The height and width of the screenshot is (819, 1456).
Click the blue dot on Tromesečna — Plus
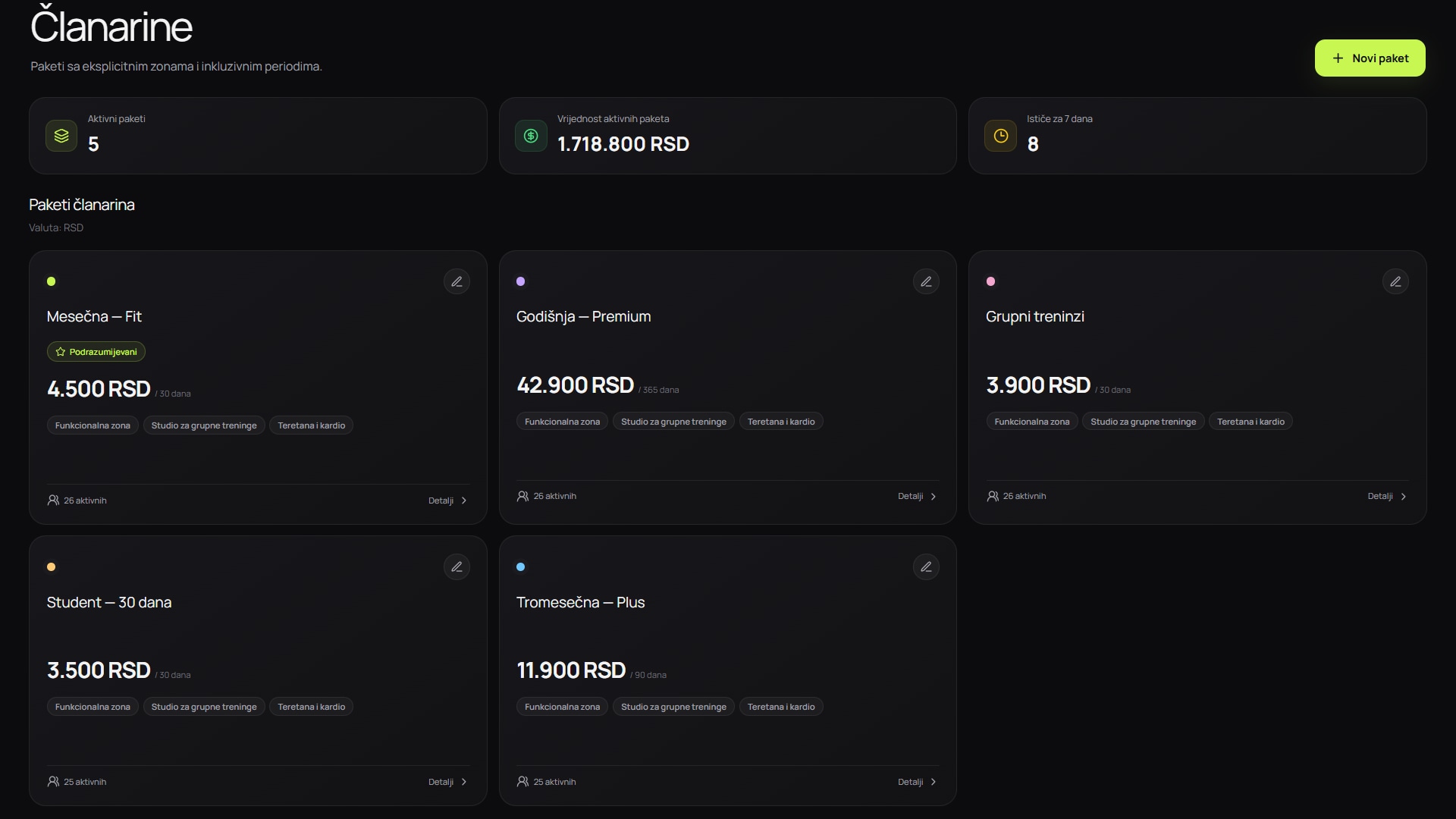pos(521,567)
